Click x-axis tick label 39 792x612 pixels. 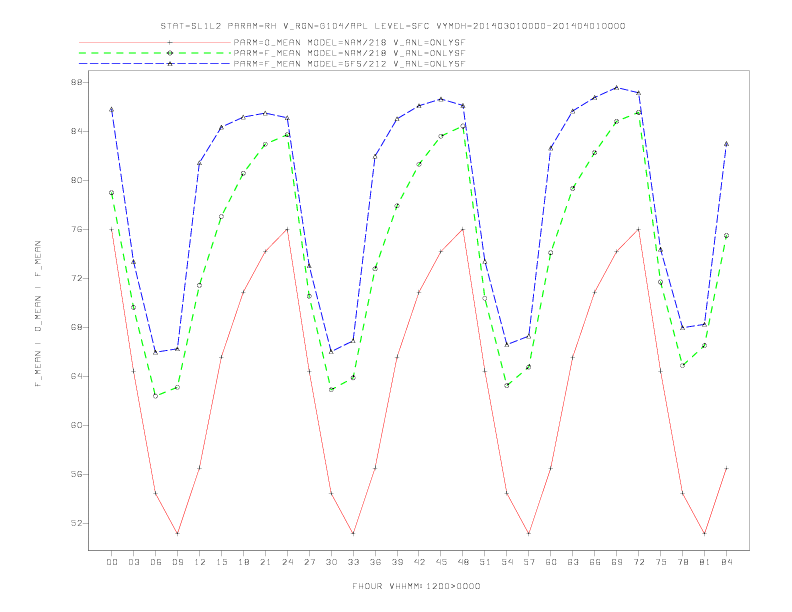coord(398,562)
